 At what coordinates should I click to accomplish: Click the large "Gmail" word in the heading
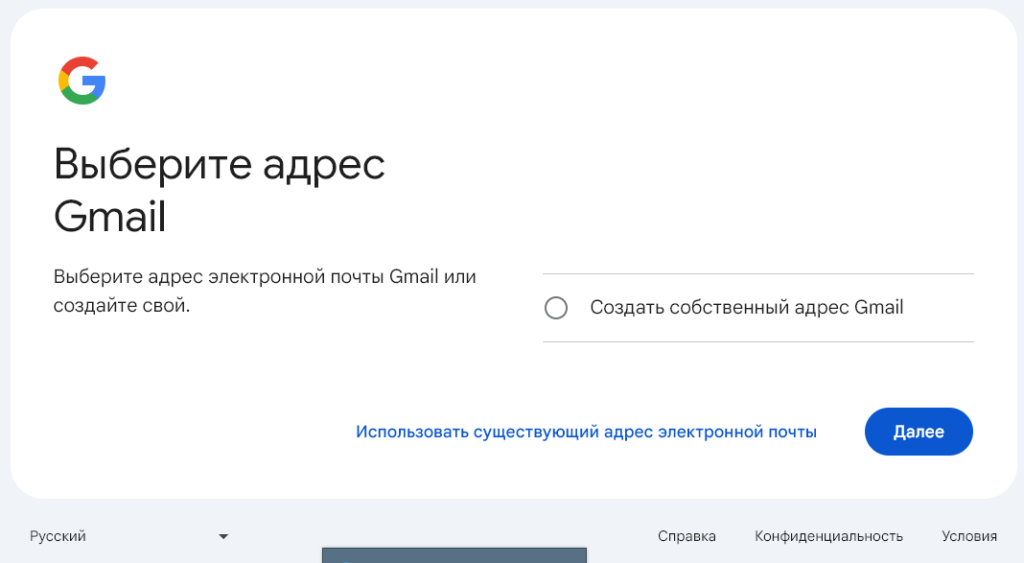coord(110,217)
